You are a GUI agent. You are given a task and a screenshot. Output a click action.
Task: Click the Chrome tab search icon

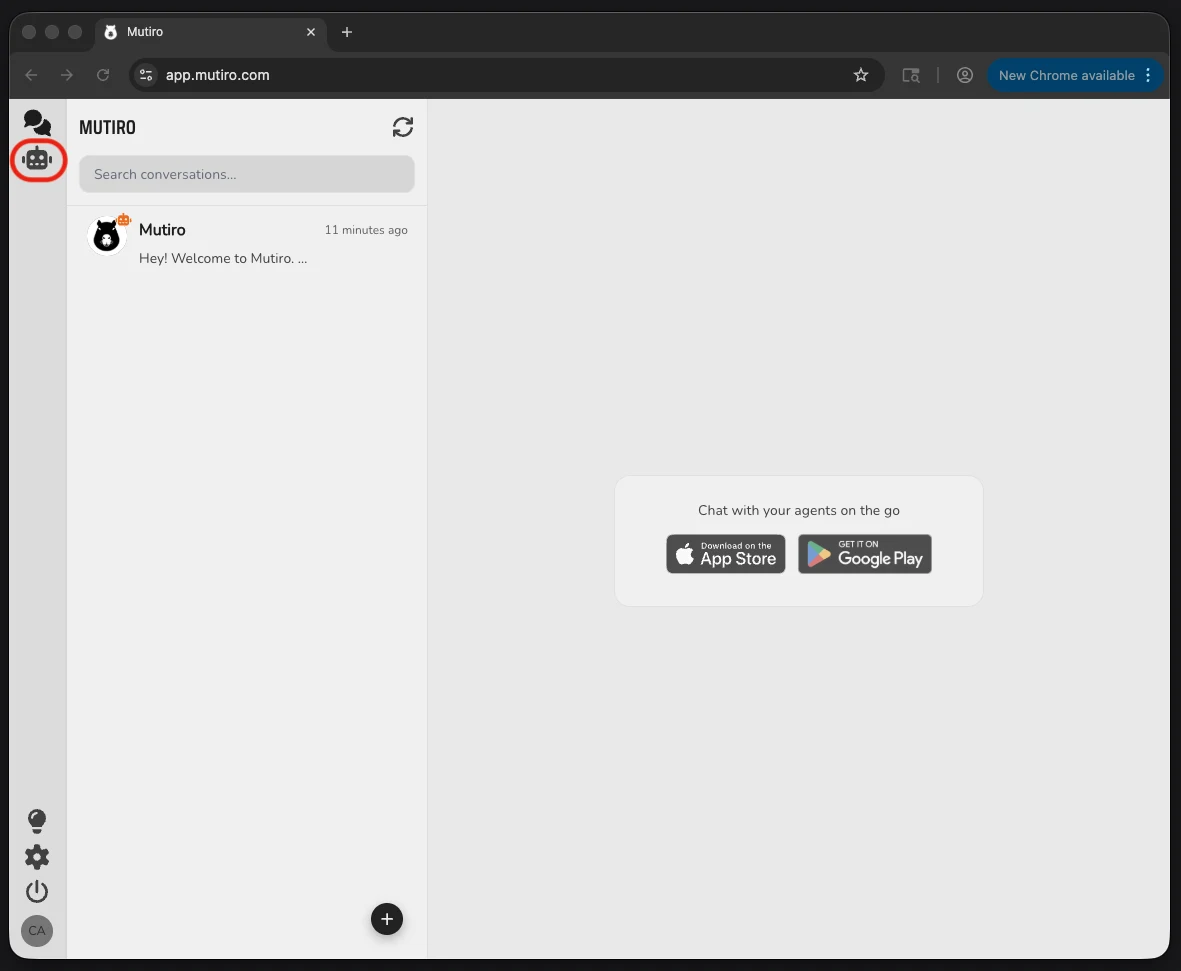[x=911, y=75]
